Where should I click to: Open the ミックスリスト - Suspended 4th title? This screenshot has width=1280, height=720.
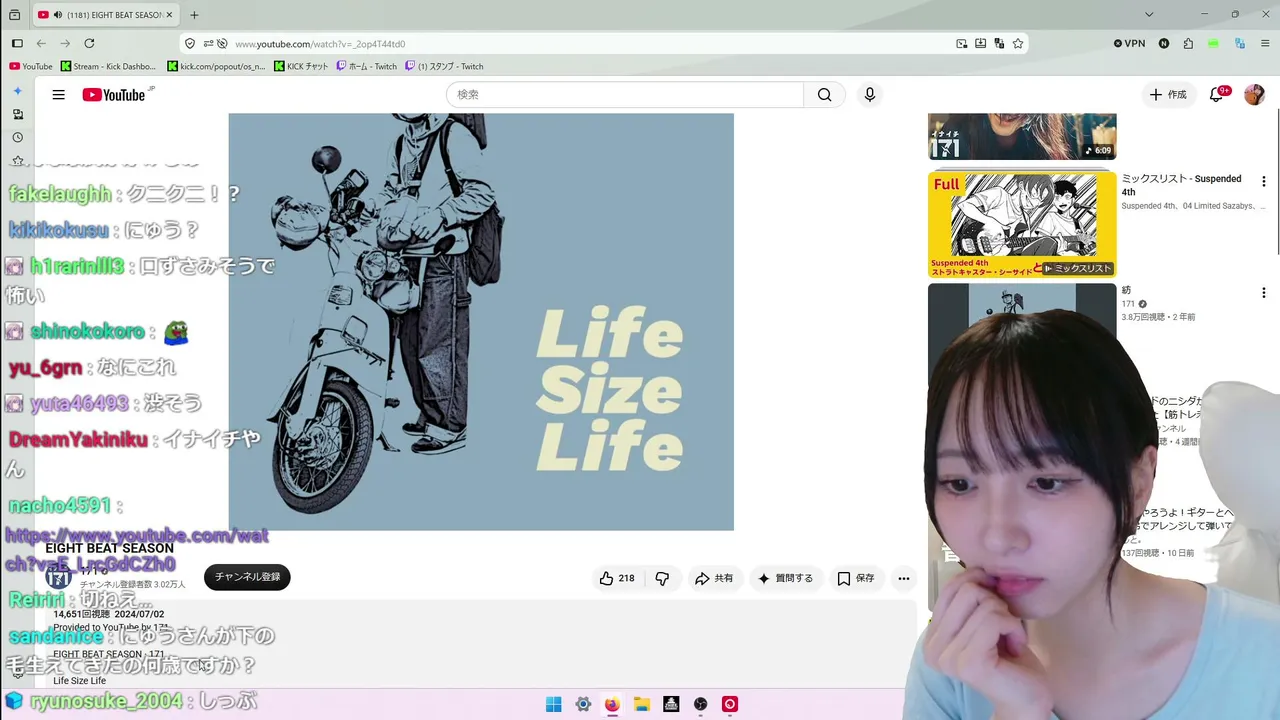click(x=1181, y=185)
